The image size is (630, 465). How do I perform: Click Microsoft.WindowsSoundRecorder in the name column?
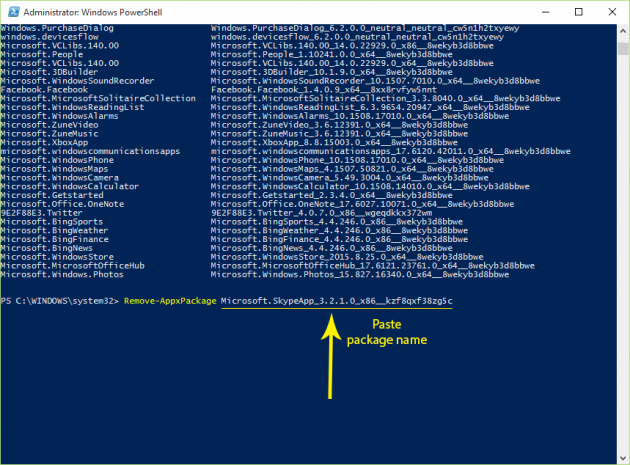coord(77,81)
